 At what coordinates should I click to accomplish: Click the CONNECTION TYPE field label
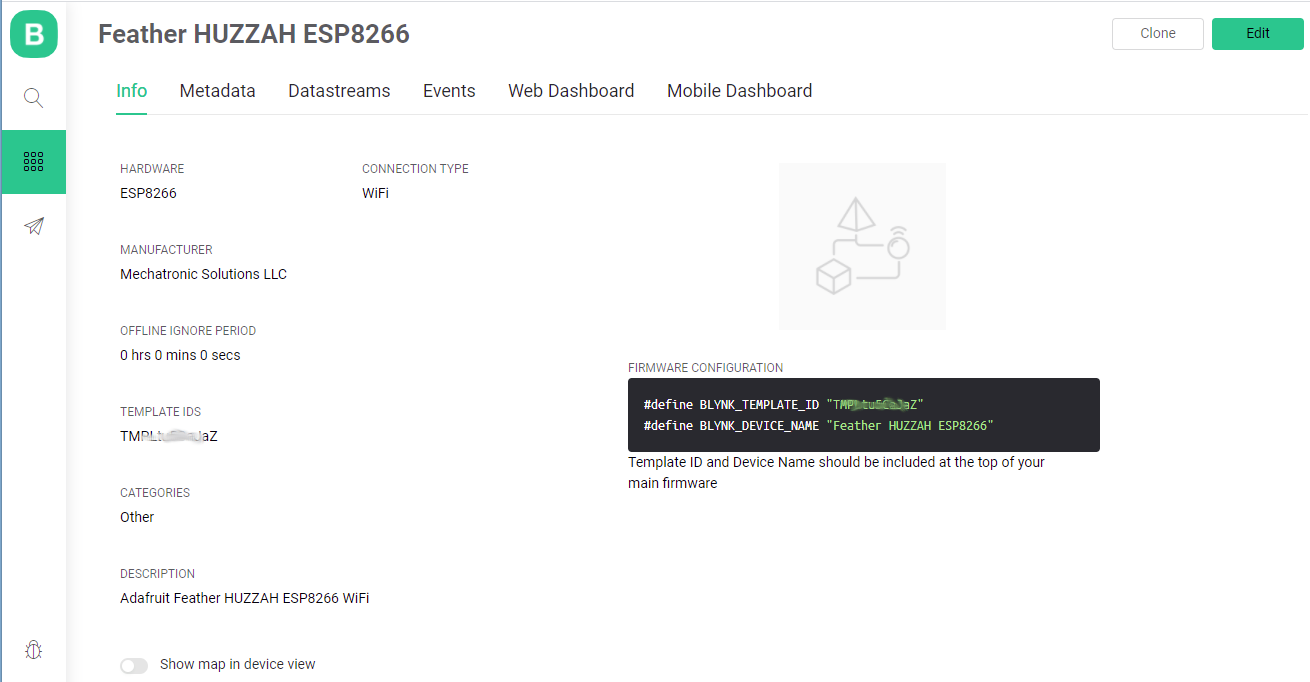click(415, 169)
